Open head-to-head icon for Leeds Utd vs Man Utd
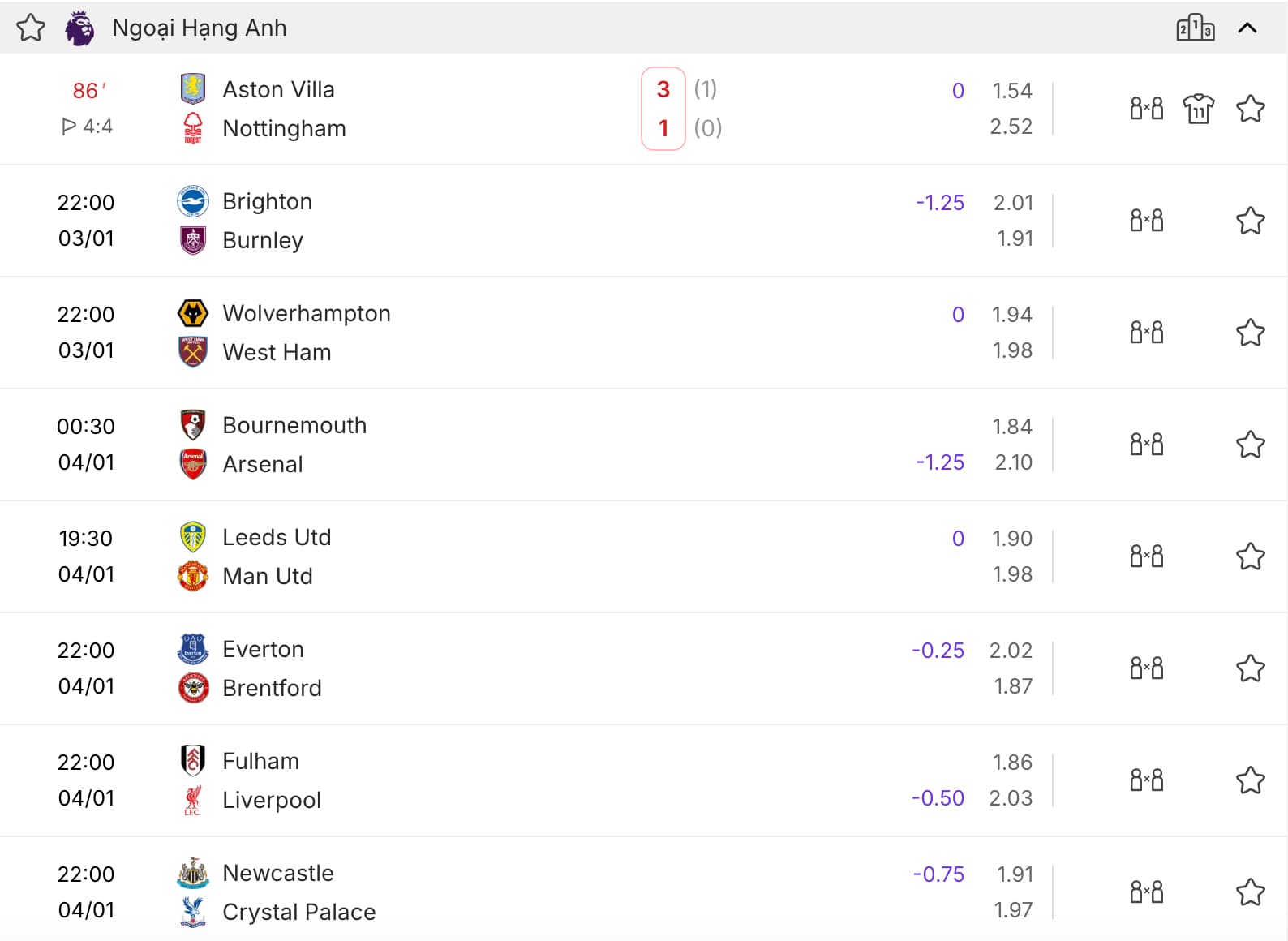 click(1146, 556)
